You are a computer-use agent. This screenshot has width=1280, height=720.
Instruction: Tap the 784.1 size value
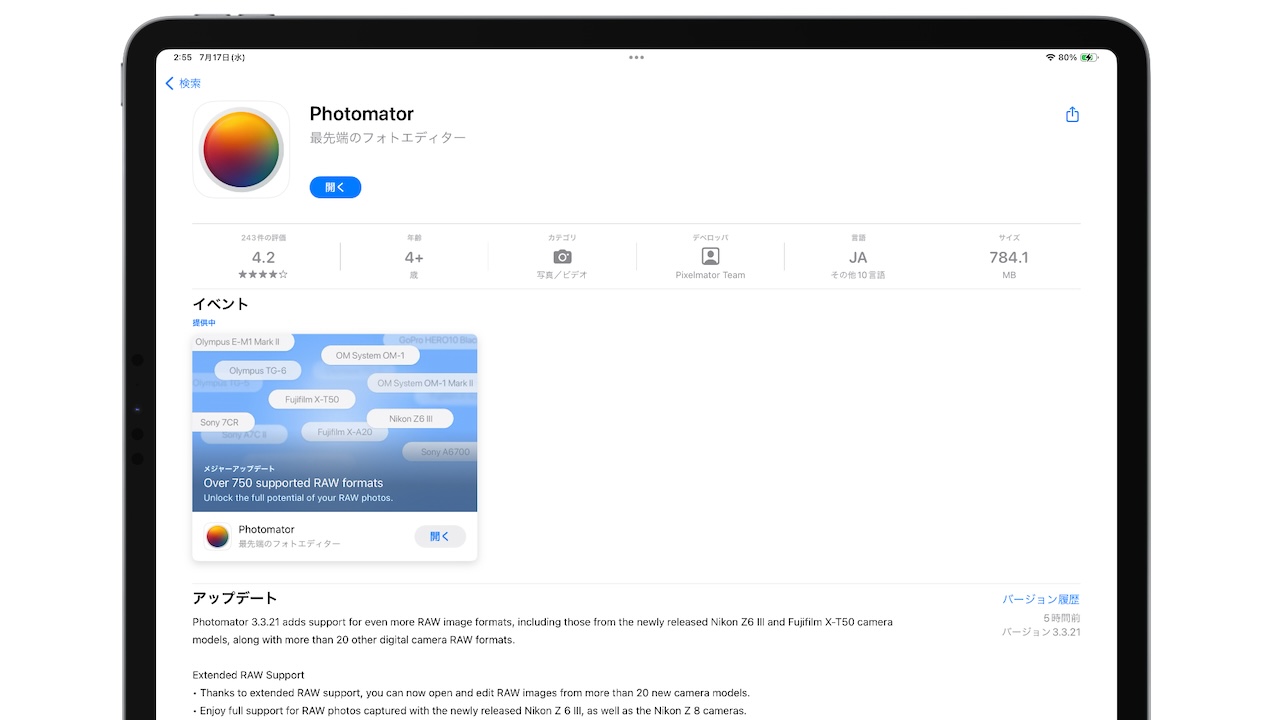click(x=1009, y=257)
